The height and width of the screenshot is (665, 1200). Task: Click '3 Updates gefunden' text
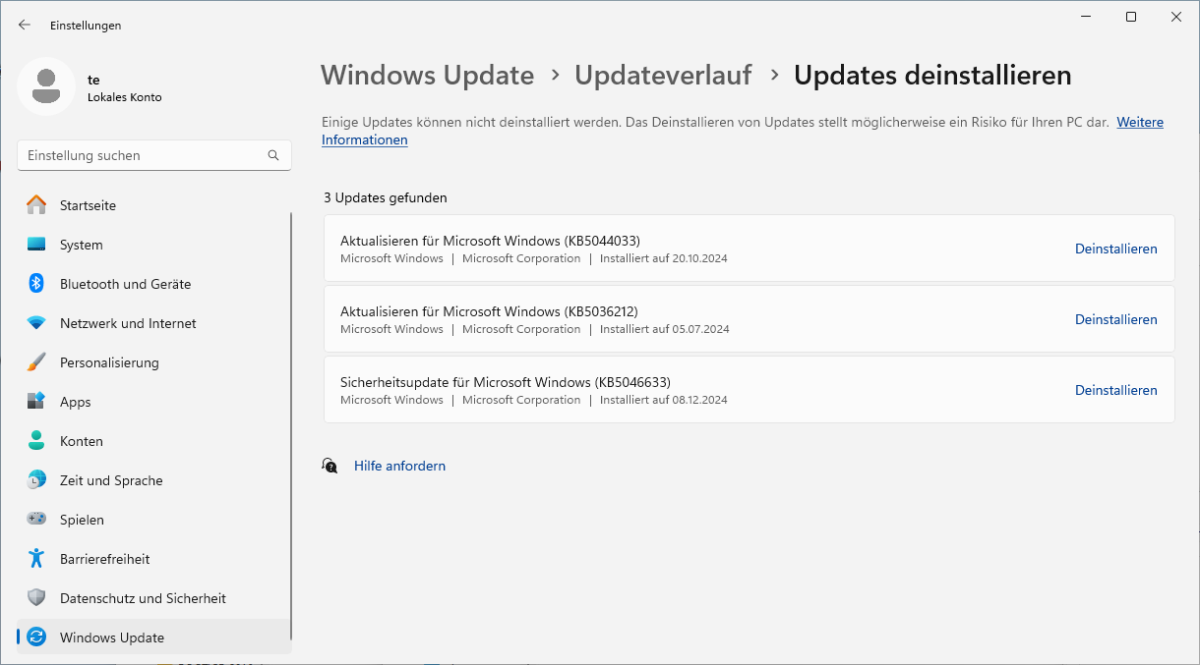pos(385,198)
